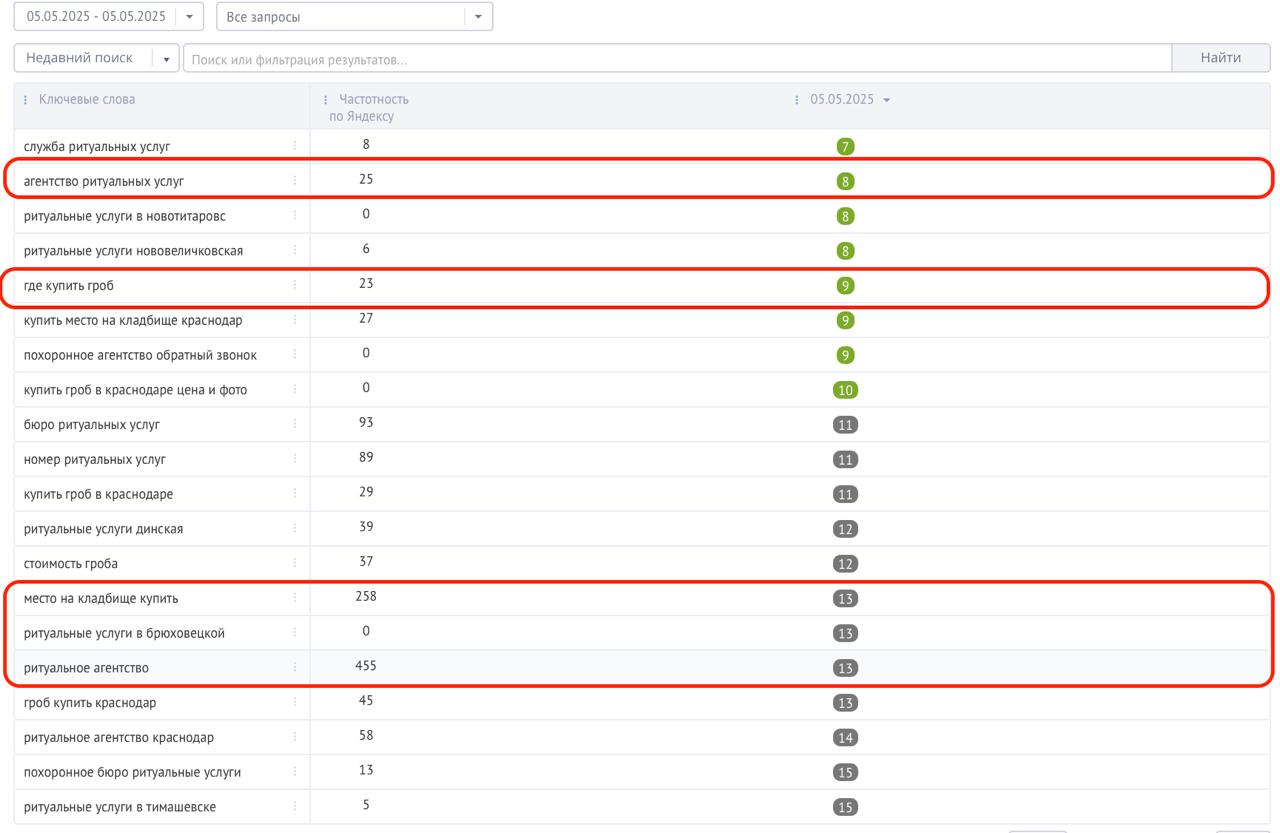Select the агентство ритуальных услуг keyword
This screenshot has width=1280, height=833.
tap(104, 181)
